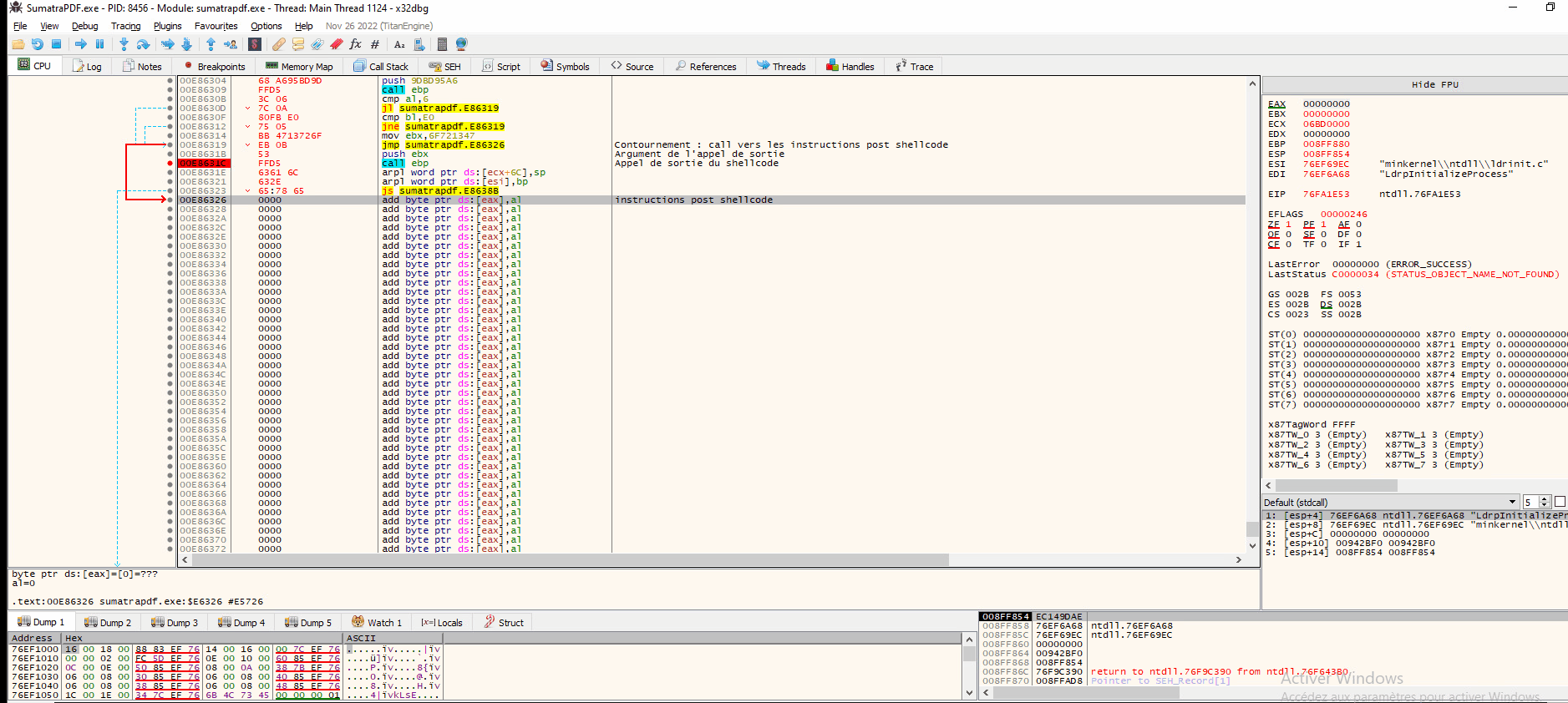Image resolution: width=1568 pixels, height=703 pixels.
Task: Find strings with the Az icon
Action: coord(399,44)
